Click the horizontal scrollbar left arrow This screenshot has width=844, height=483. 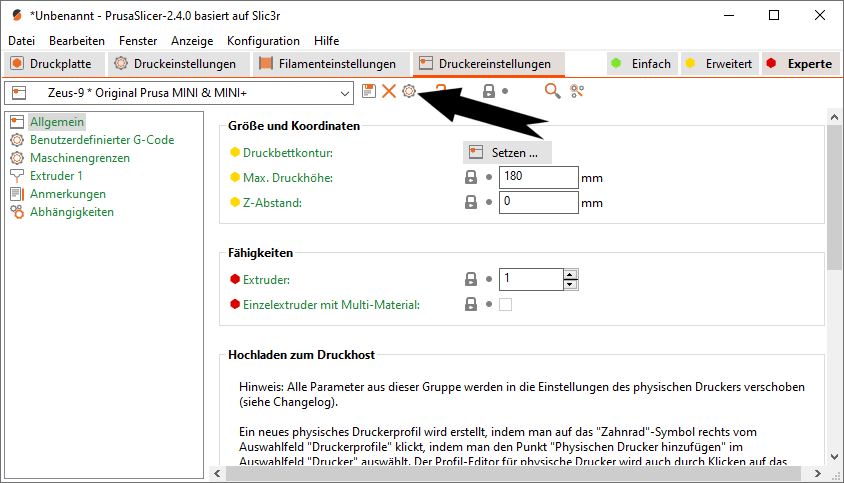[x=217, y=473]
